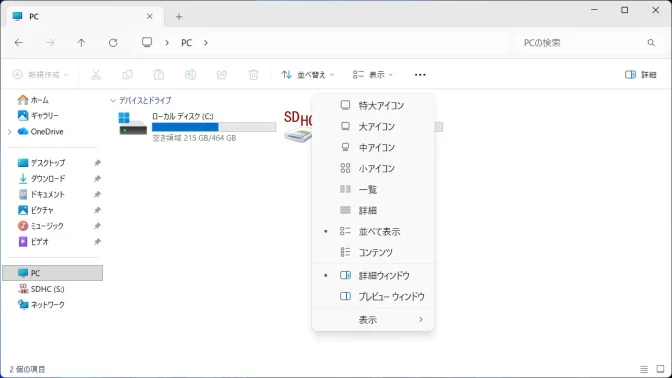Viewport: 672px width, 378px height.
Task: Switch to details list view in status bar
Action: [644, 369]
